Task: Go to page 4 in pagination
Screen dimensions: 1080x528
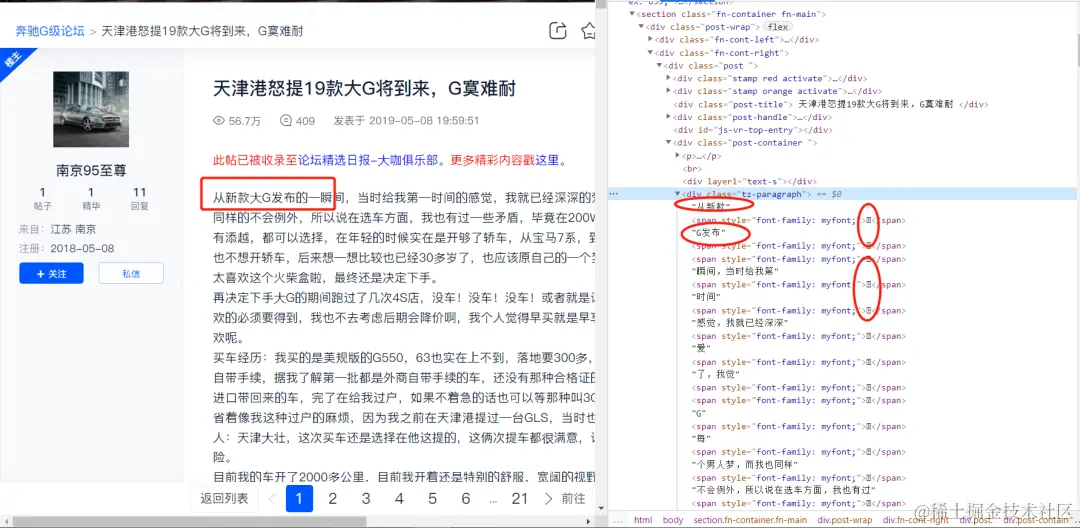Action: [x=399, y=498]
